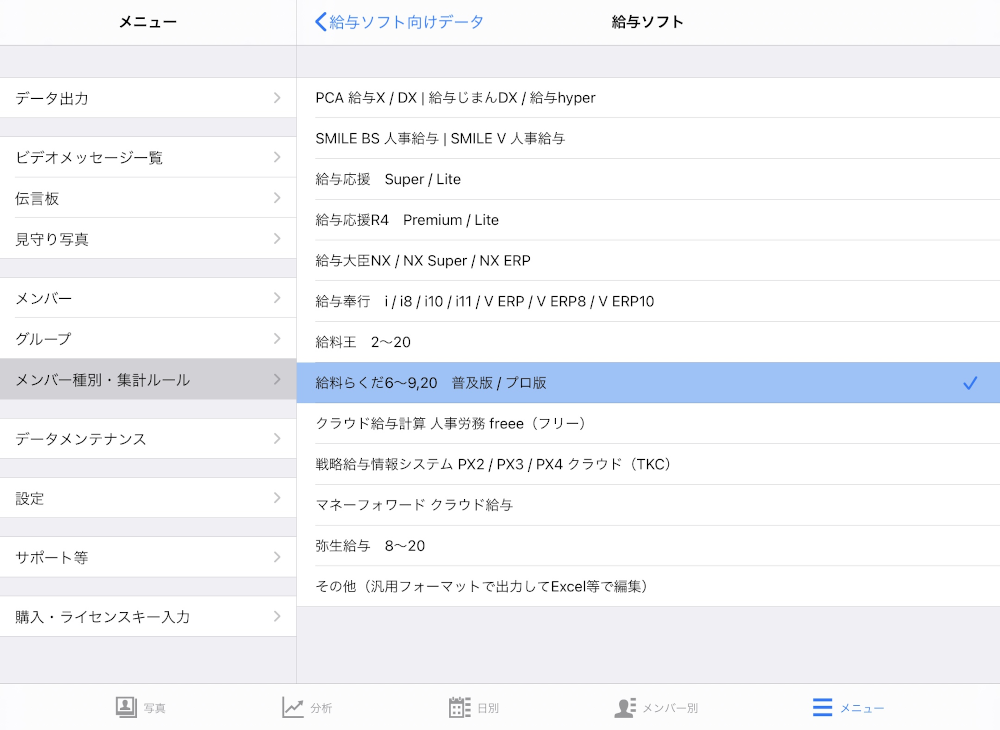
Task: Open メンバー種別・集計ルール menu item
Action: [148, 379]
